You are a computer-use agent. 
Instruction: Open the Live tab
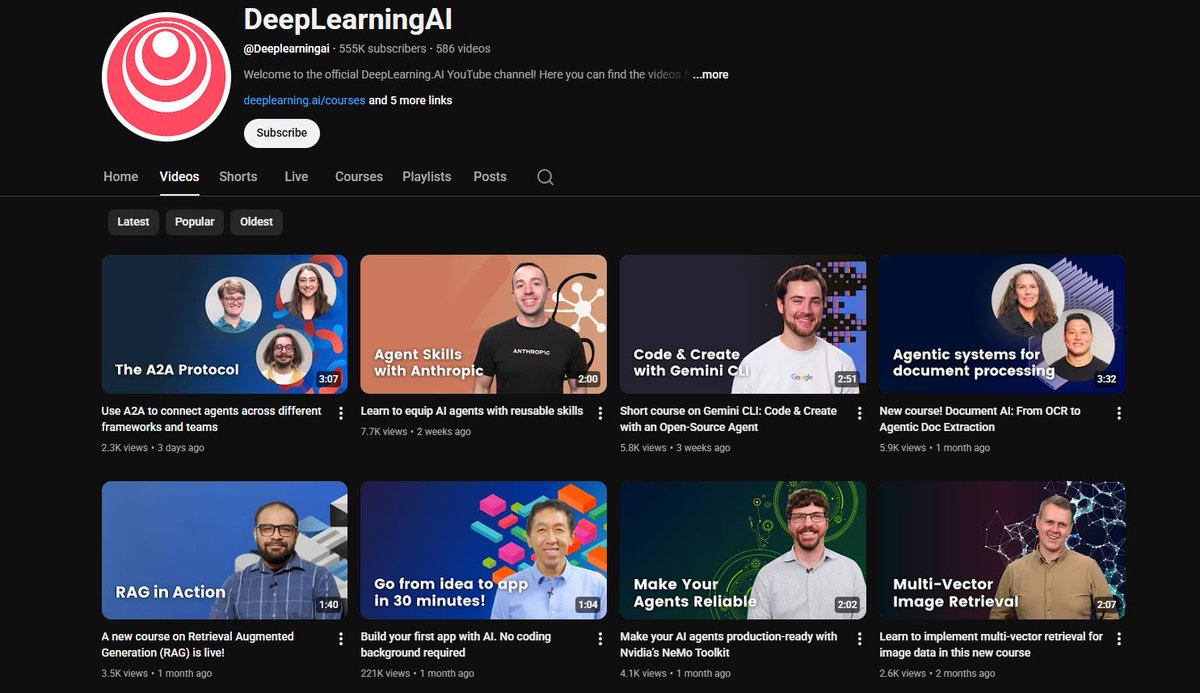296,177
